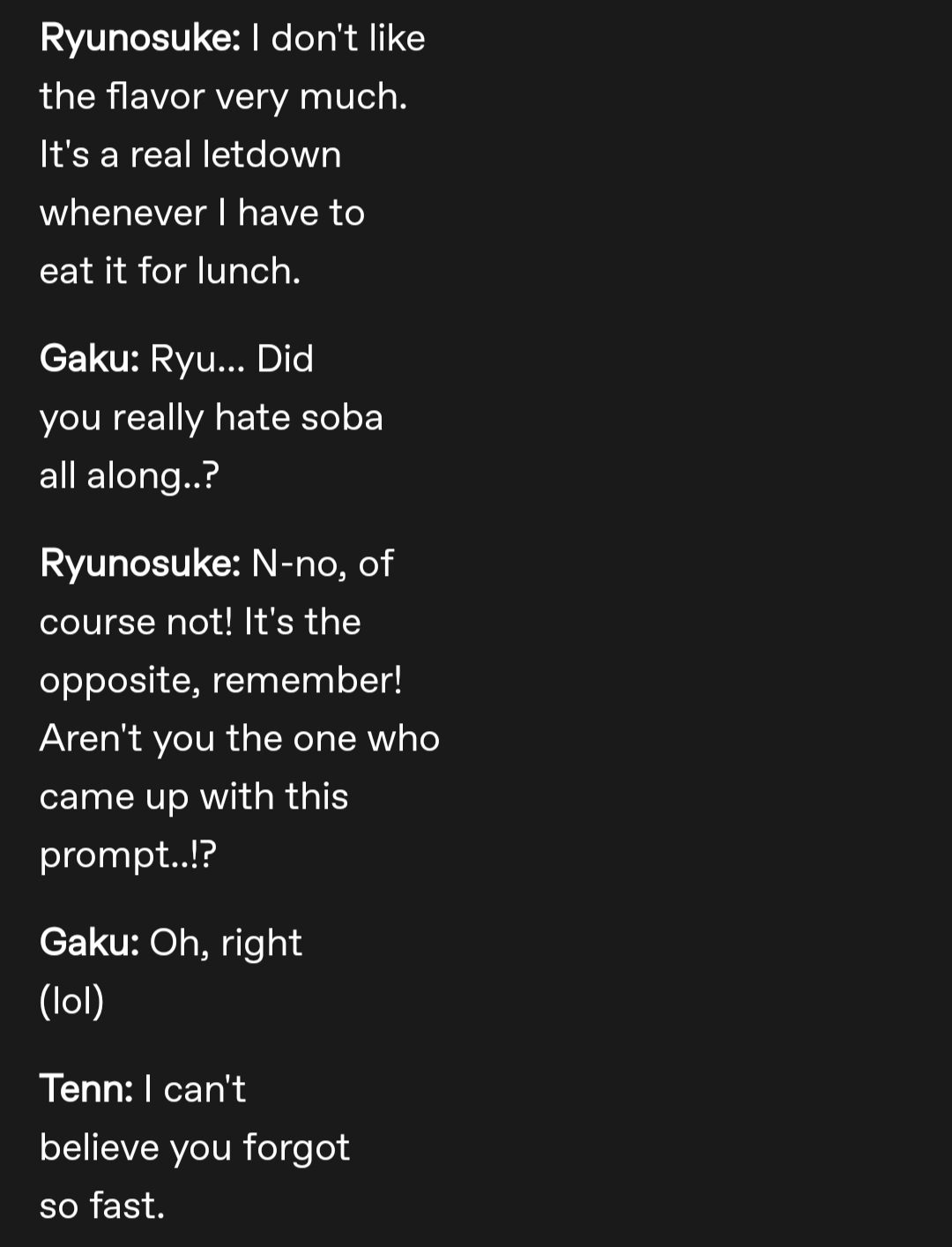
Task: Click the text "Ryu... Did"
Action: tap(232, 359)
